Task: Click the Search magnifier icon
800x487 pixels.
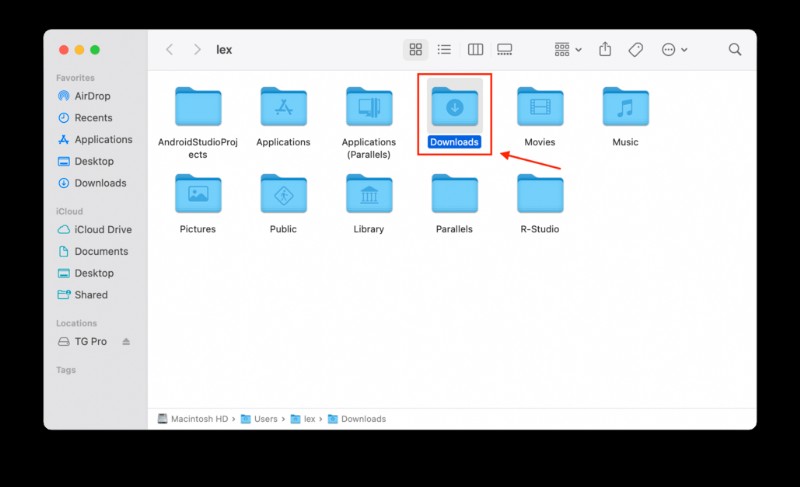Action: (x=735, y=49)
